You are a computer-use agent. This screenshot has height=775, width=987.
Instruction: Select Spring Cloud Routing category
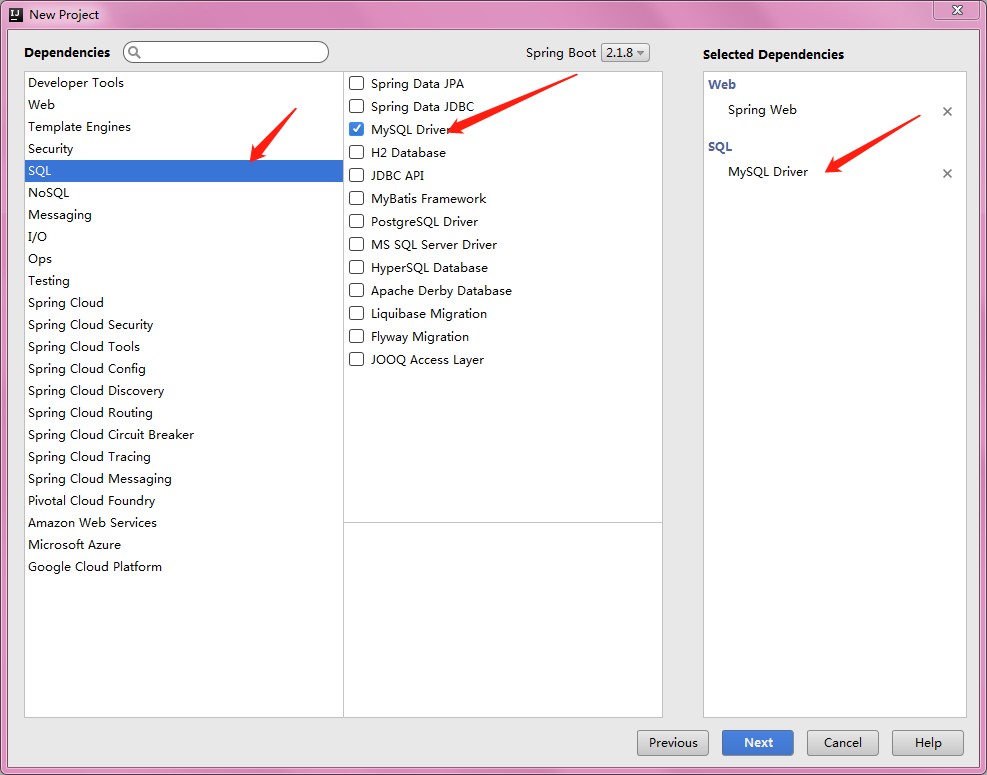tap(184, 413)
